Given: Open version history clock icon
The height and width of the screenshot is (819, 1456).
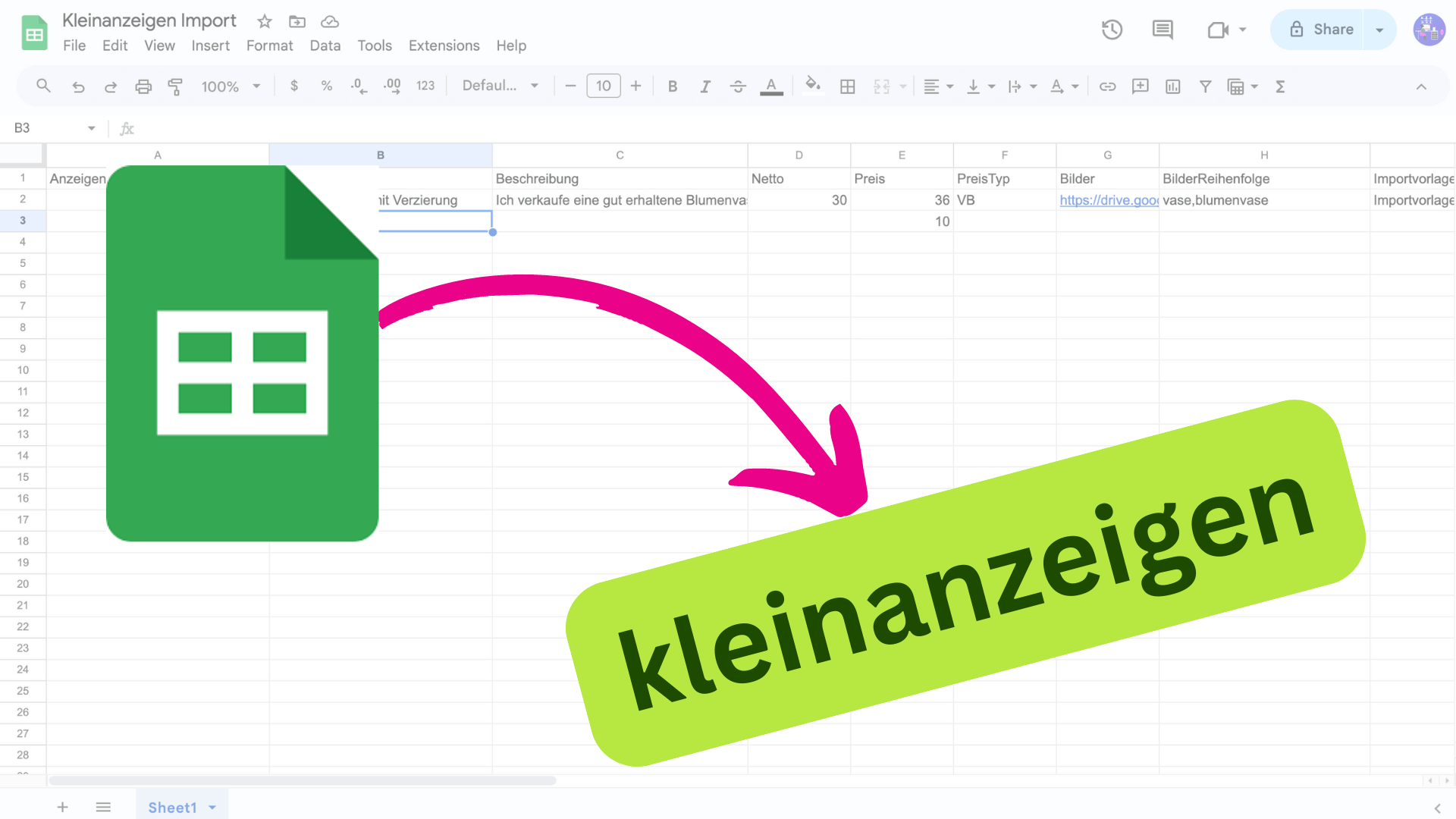Looking at the screenshot, I should click(1112, 30).
